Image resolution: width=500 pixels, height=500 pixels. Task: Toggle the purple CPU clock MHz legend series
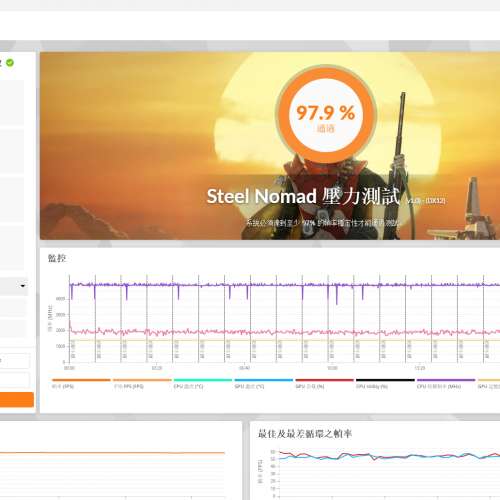446,383
